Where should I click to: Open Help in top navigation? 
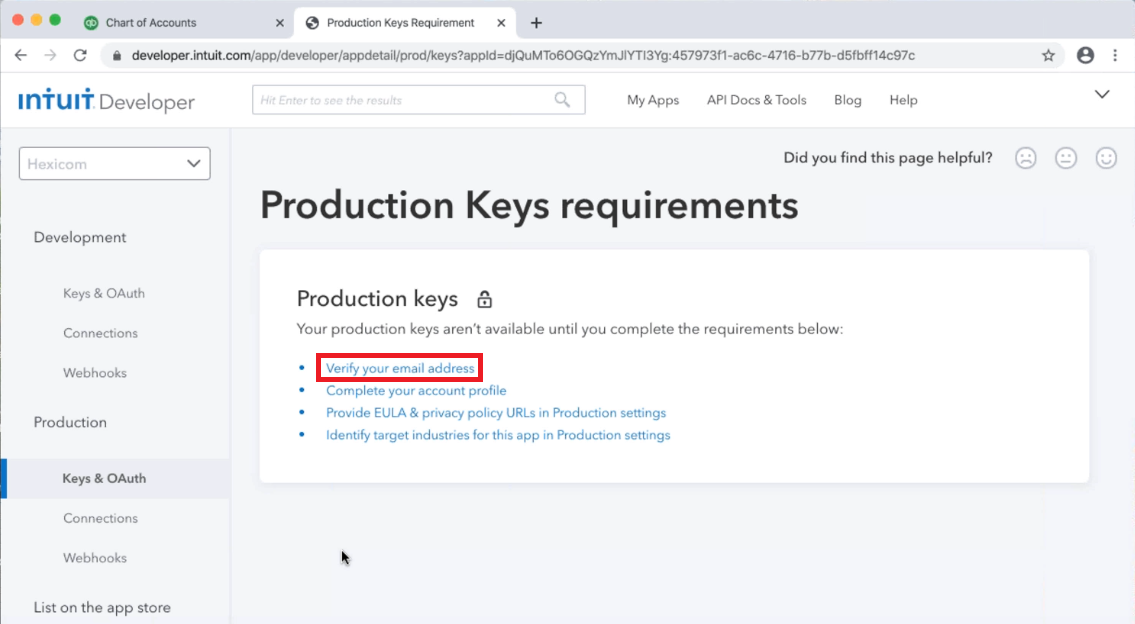(x=903, y=100)
